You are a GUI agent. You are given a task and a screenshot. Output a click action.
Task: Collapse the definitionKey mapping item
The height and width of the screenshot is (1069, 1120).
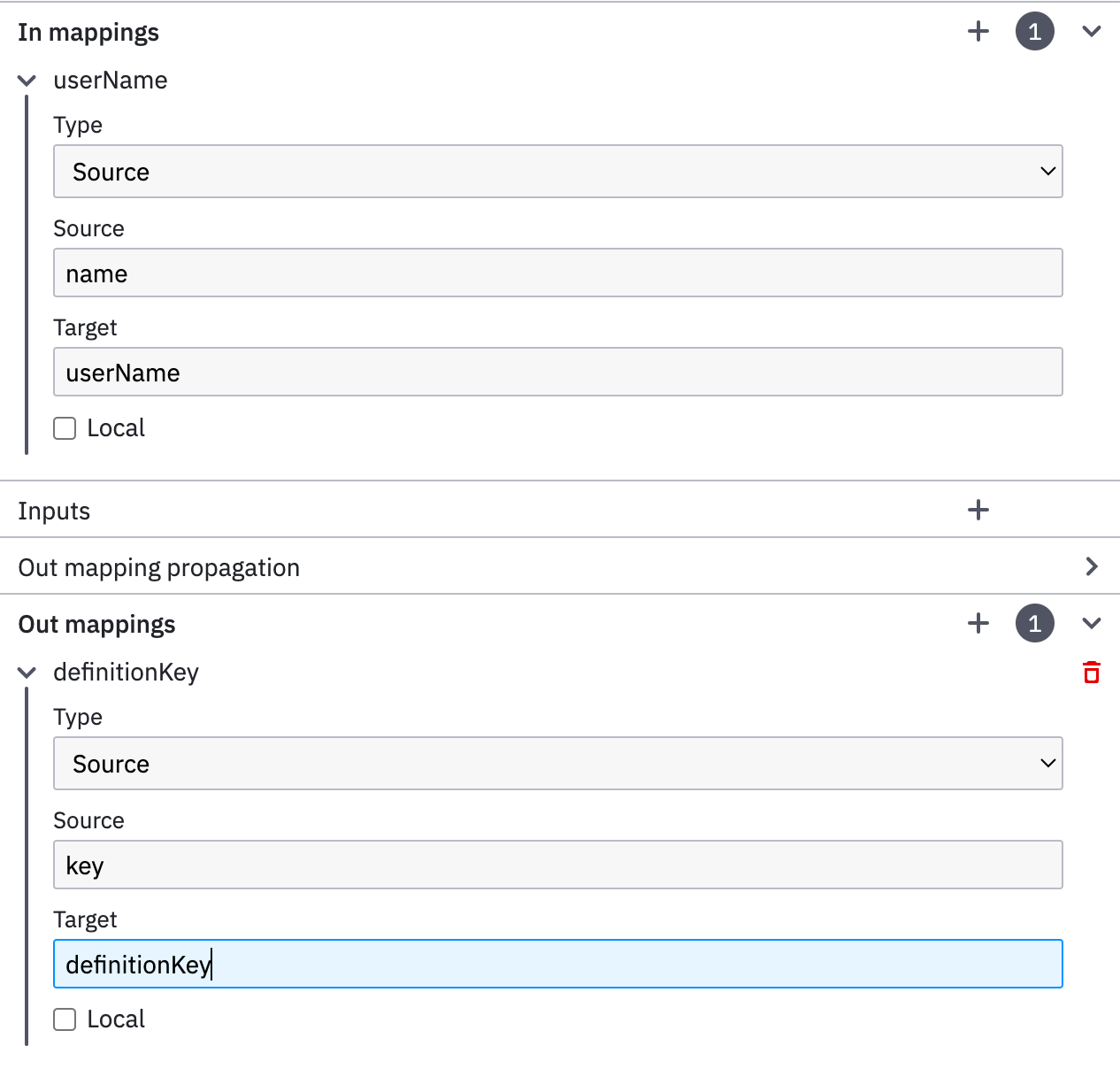(27, 673)
